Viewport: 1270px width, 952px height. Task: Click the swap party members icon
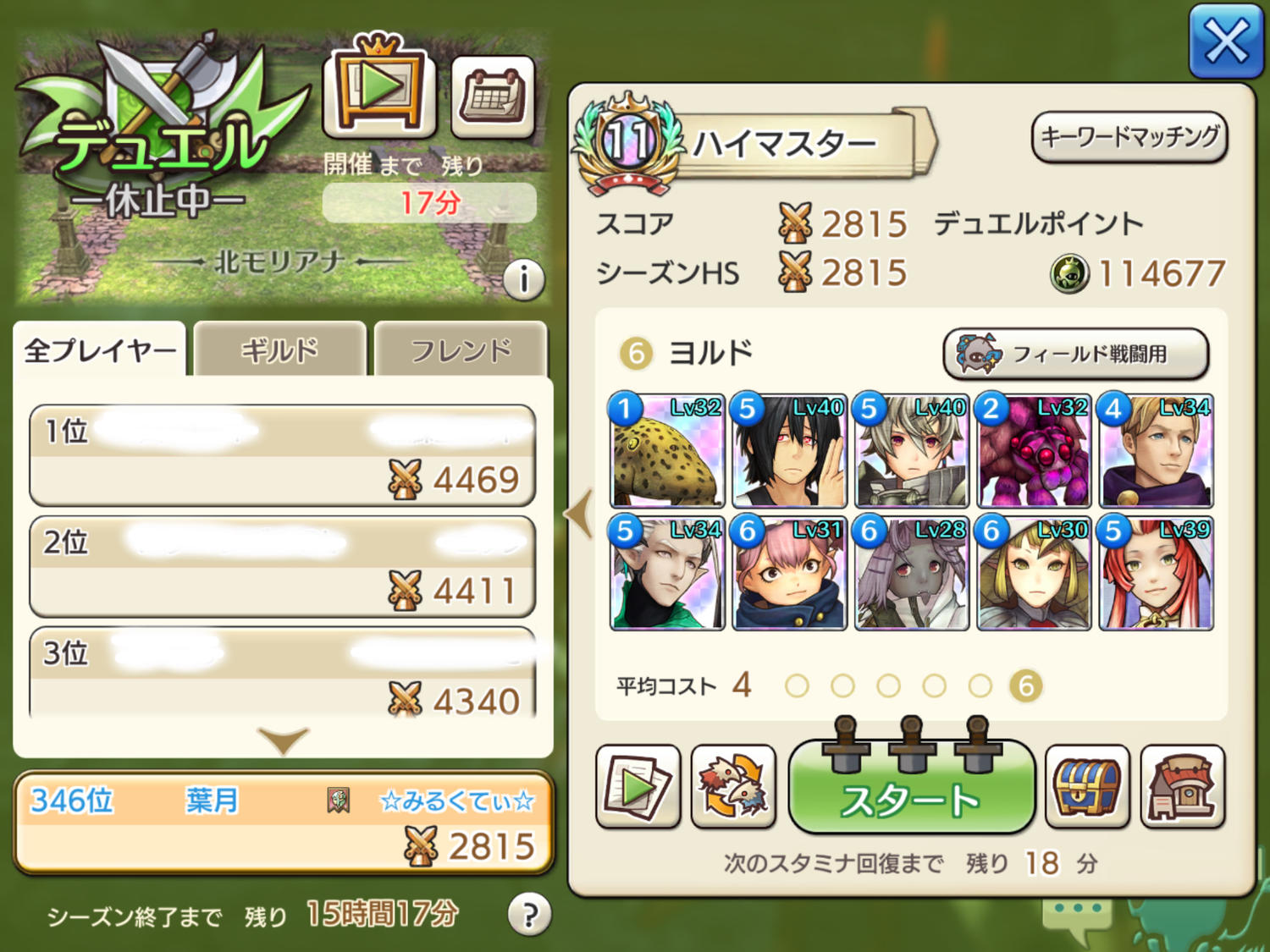[x=733, y=787]
